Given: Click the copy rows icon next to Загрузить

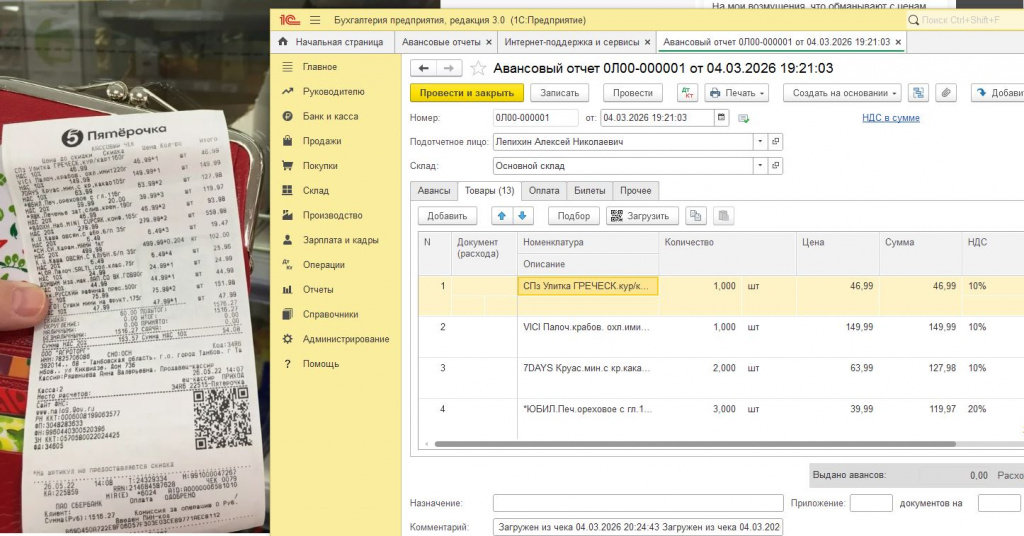Looking at the screenshot, I should pos(696,216).
